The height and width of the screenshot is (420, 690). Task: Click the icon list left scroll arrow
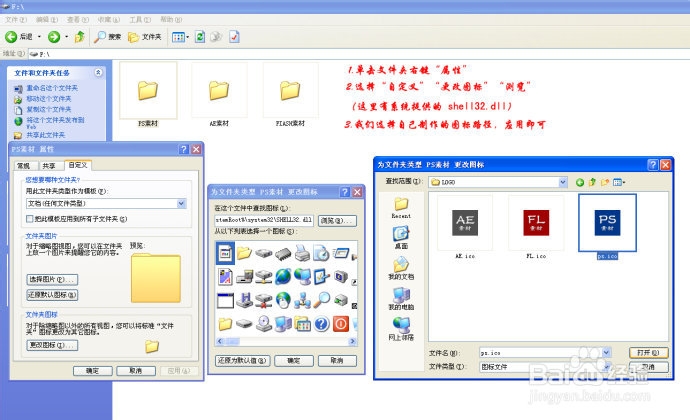(220, 341)
